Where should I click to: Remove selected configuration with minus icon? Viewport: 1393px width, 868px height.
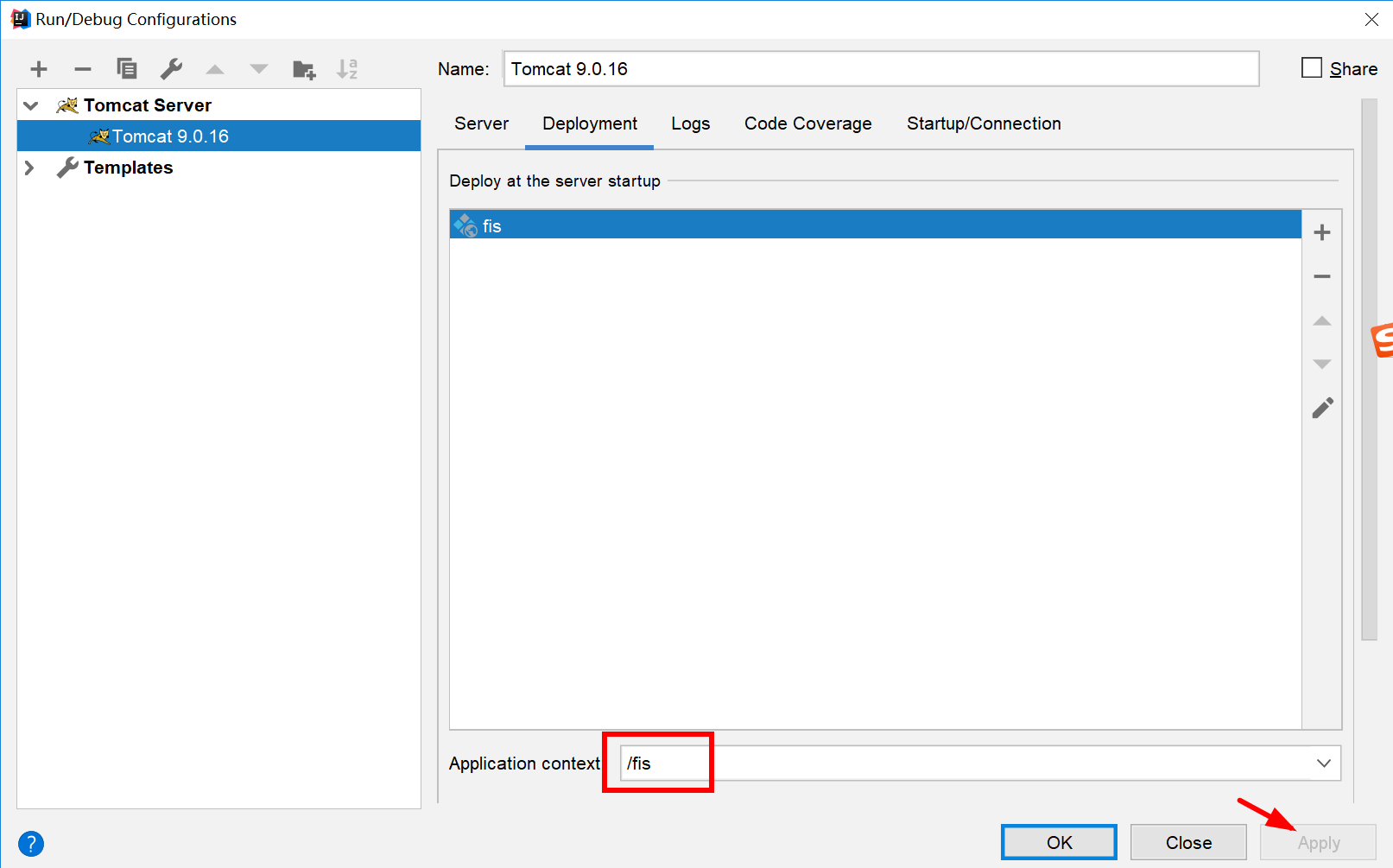[83, 69]
